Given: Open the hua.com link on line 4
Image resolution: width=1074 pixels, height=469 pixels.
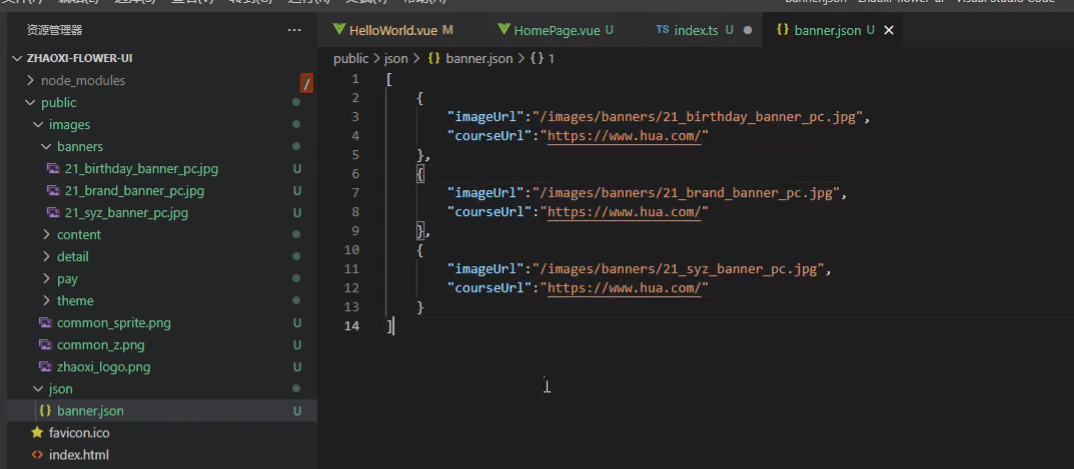Looking at the screenshot, I should pos(625,136).
